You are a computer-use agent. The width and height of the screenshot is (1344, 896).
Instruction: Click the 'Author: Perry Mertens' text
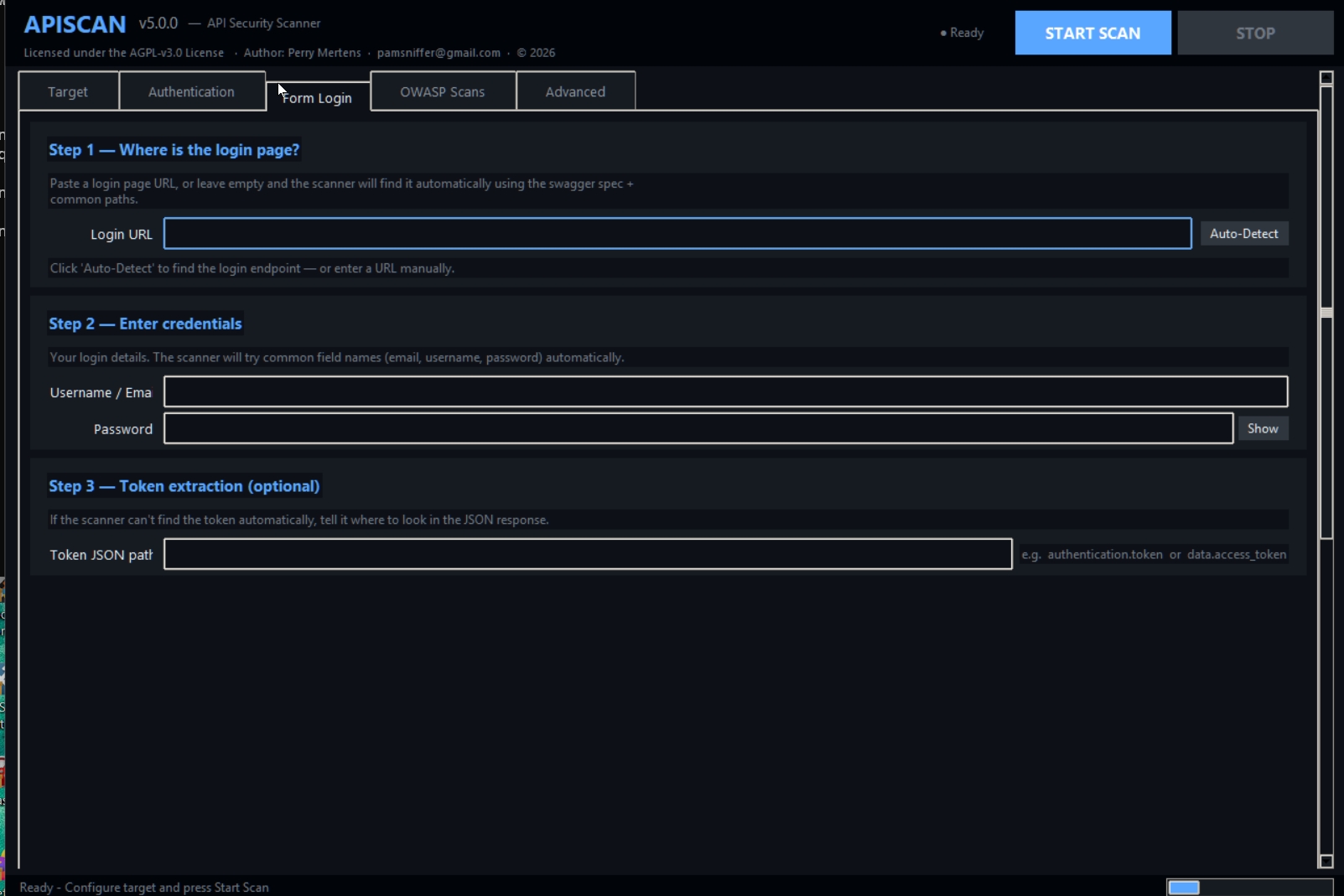pyautogui.click(x=303, y=53)
